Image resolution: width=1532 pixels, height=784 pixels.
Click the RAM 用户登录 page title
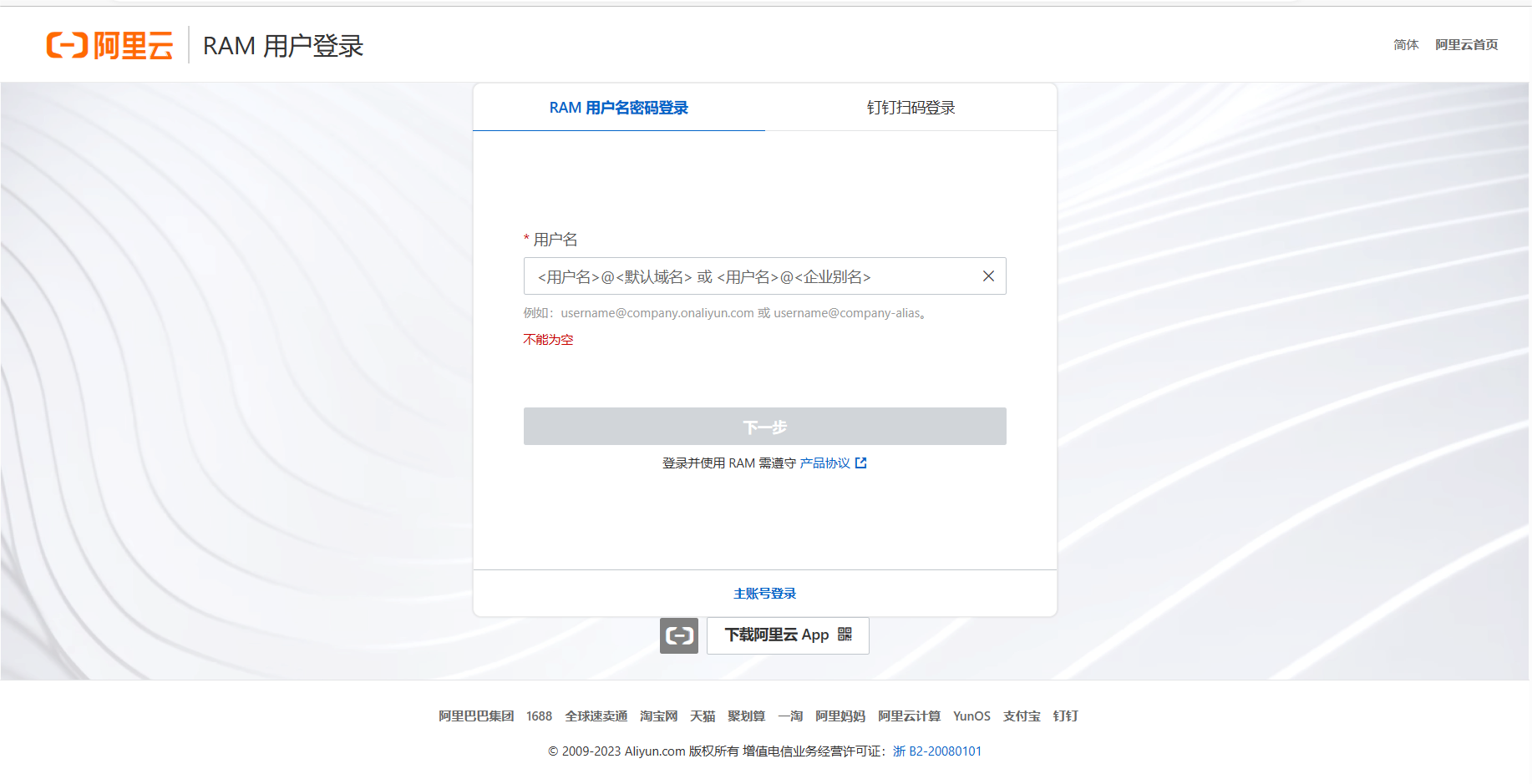(x=283, y=46)
